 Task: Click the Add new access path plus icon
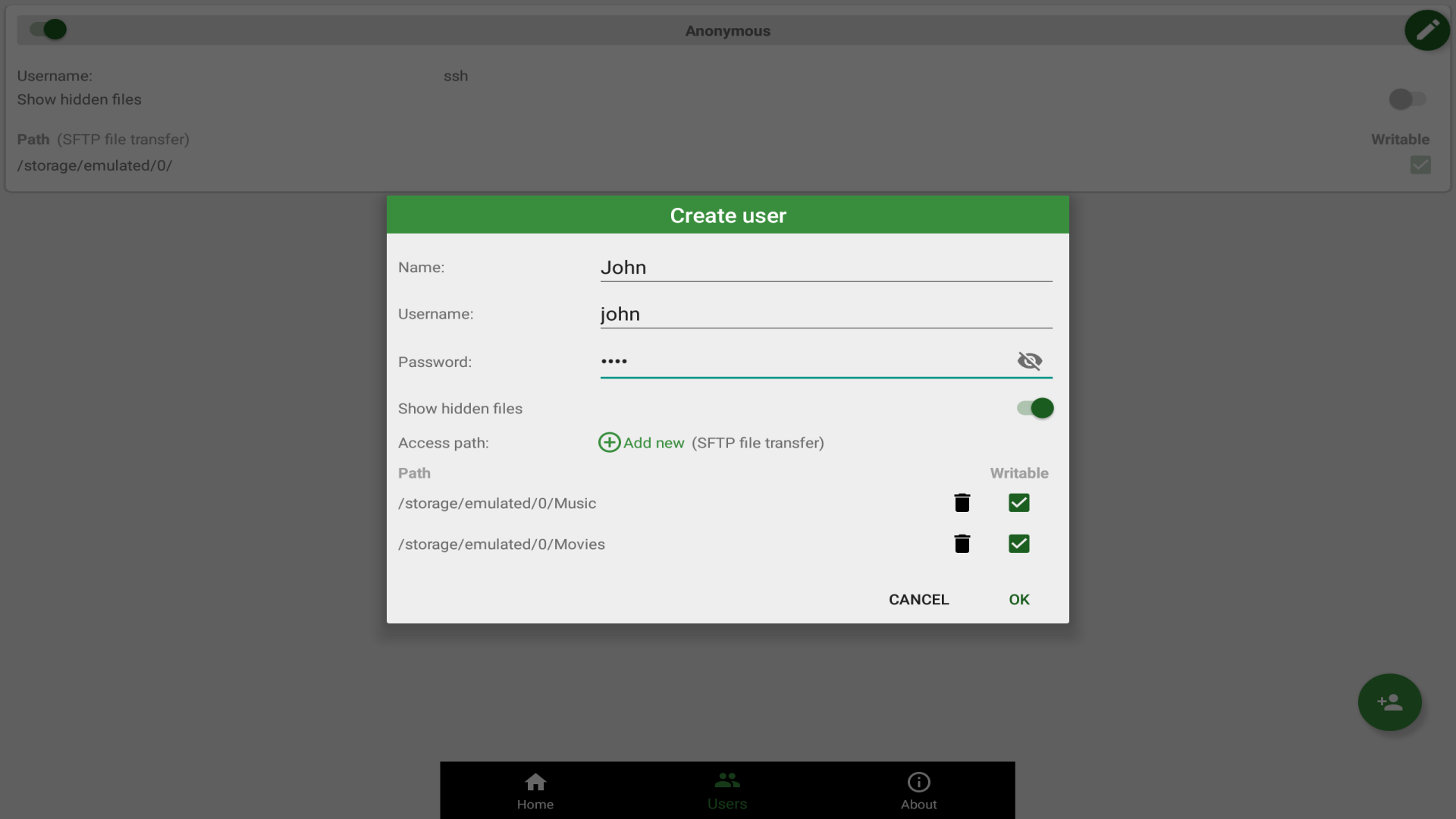609,443
